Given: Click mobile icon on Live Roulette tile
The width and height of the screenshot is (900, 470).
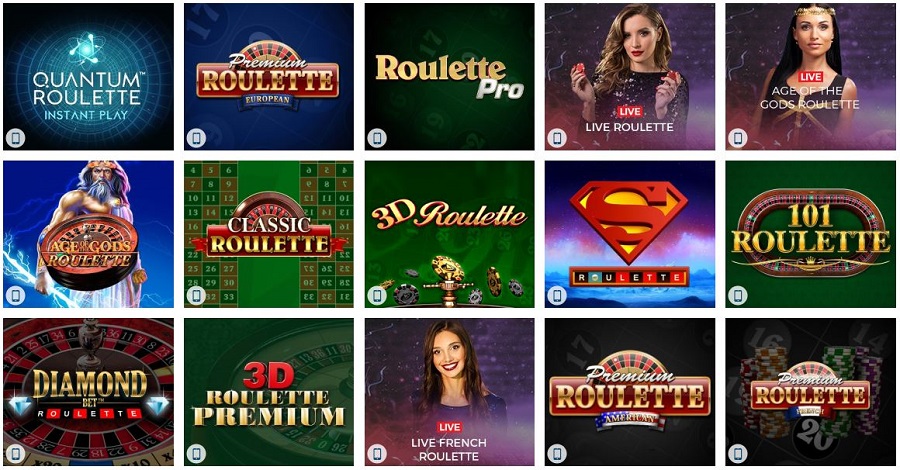Looking at the screenshot, I should point(557,138).
